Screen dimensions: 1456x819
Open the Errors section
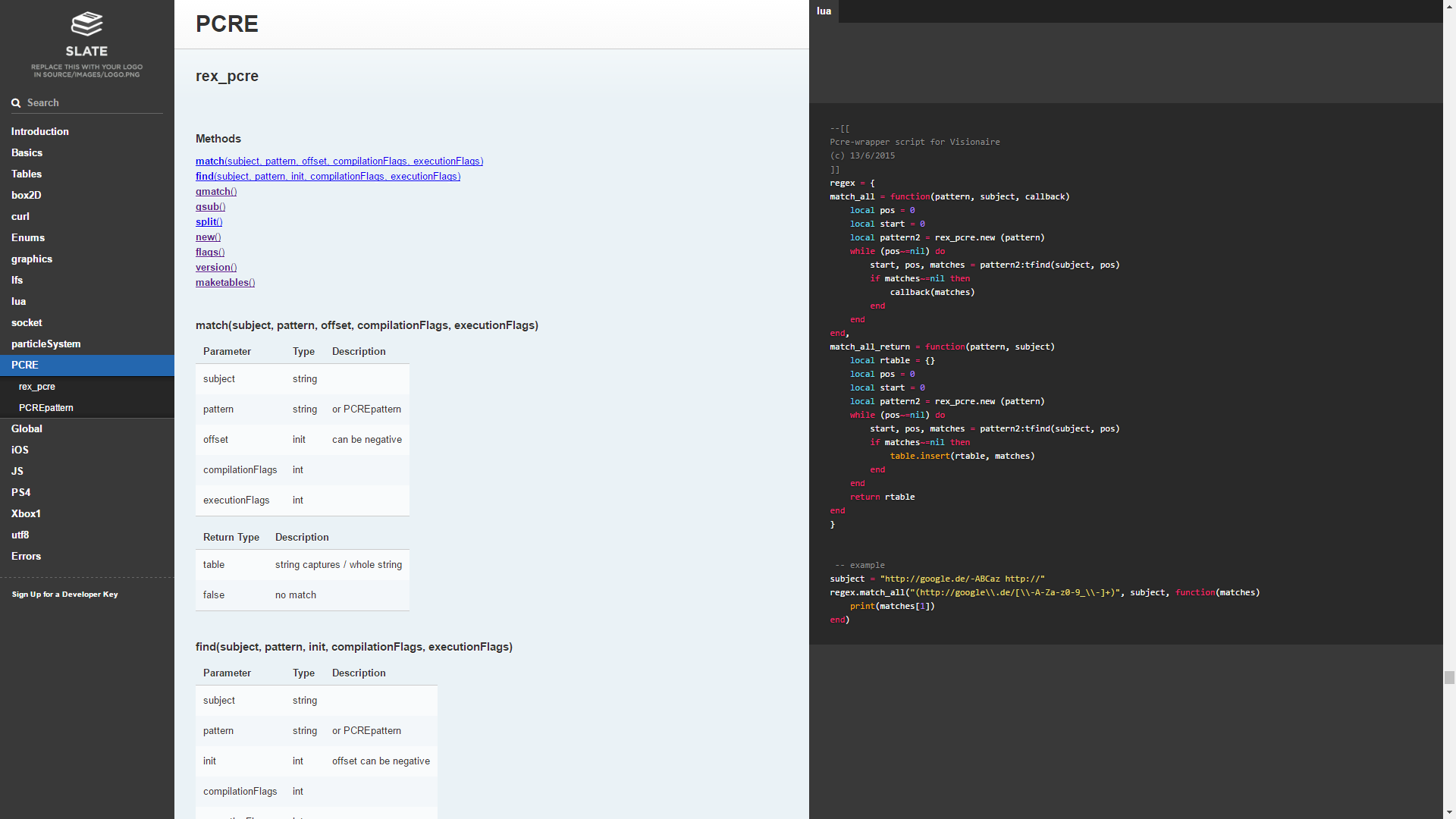[x=87, y=556]
